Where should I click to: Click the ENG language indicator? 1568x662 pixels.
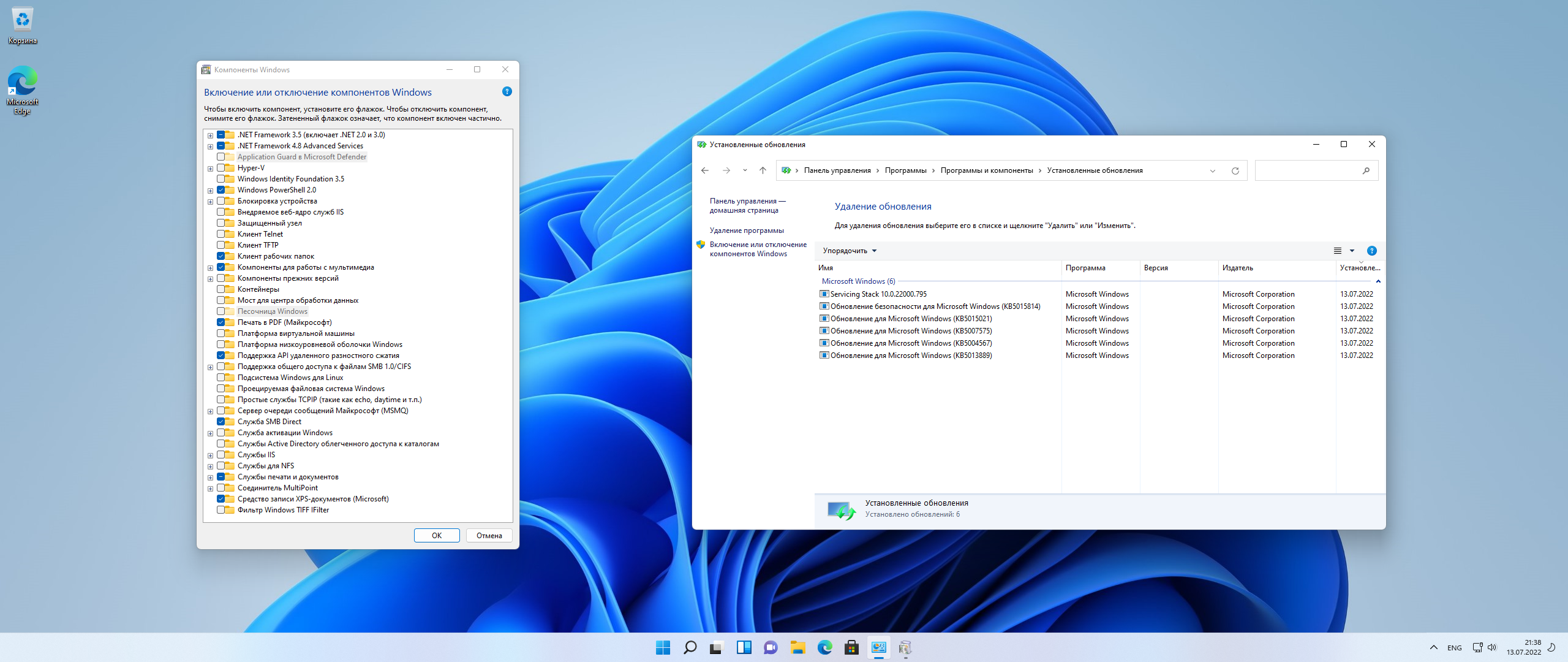(x=1454, y=648)
